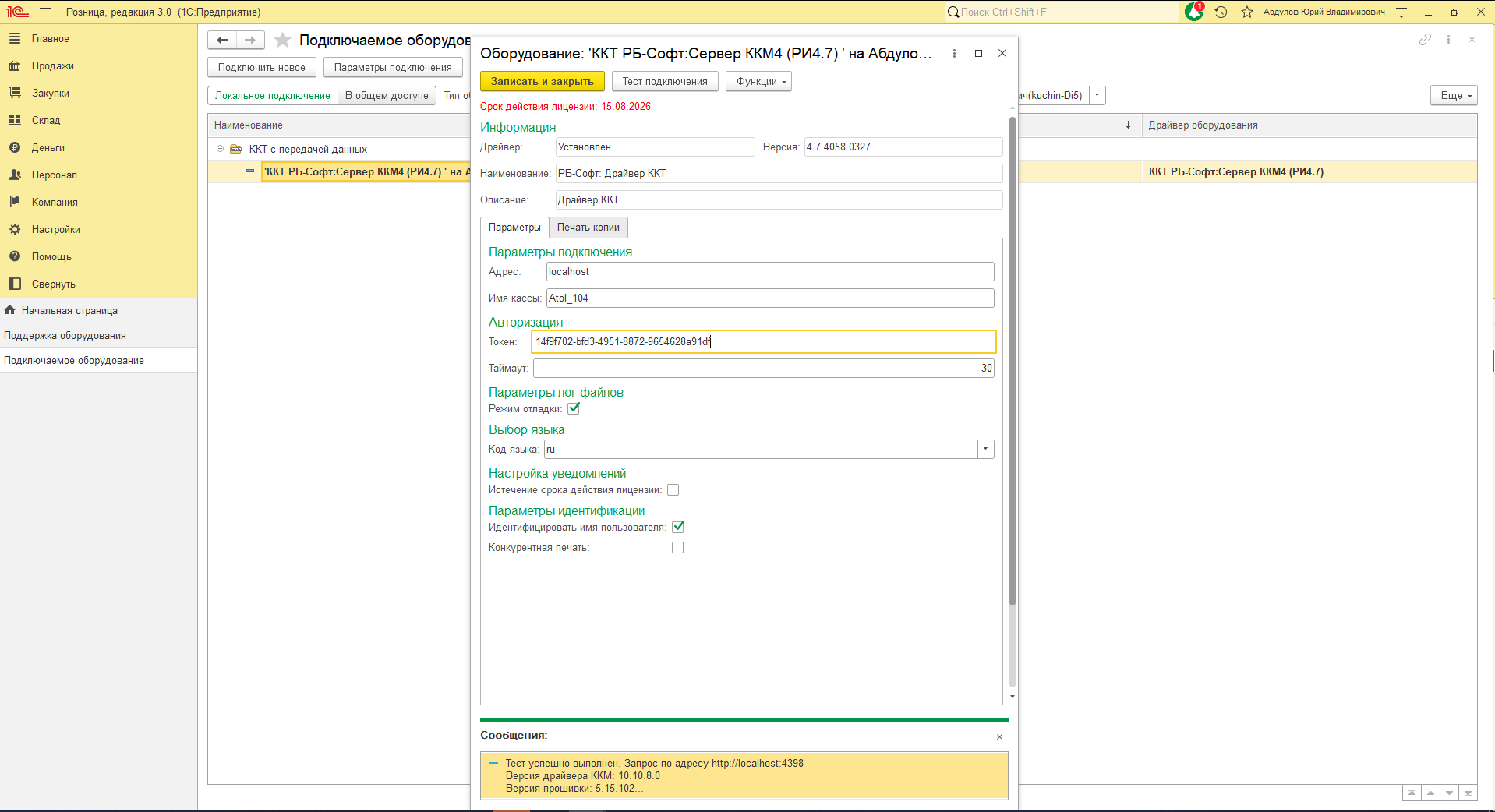Jump to list top double-arrow icon
This screenshot has width=1495, height=812.
point(1412,793)
